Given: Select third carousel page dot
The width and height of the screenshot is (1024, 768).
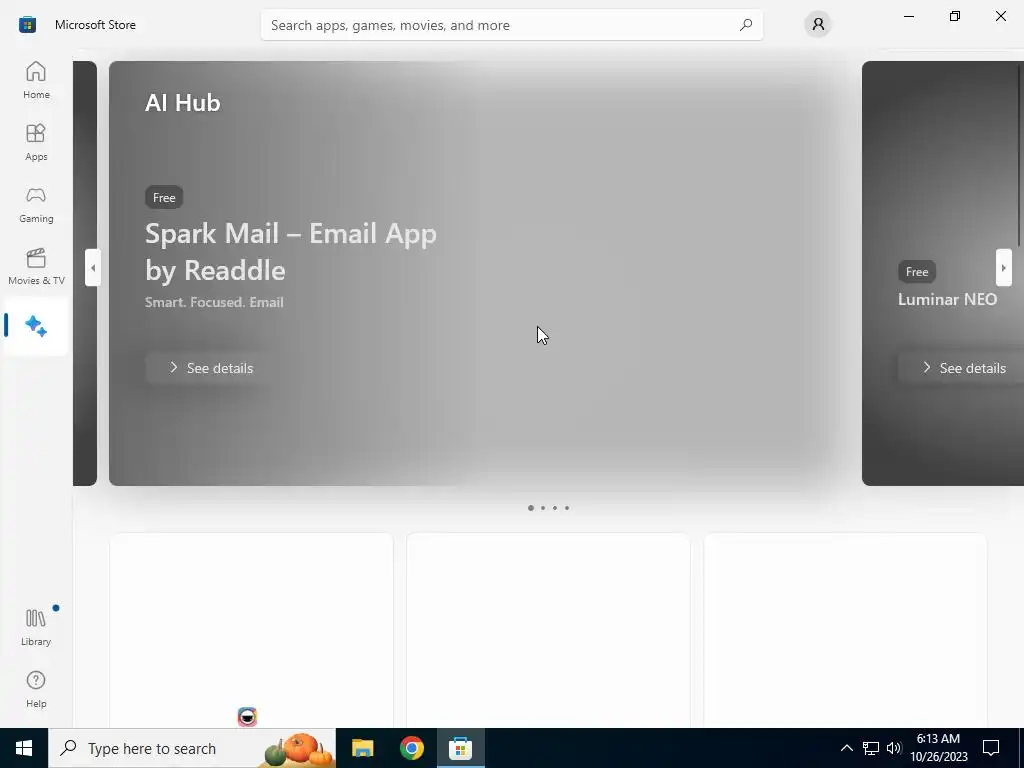Looking at the screenshot, I should coord(555,508).
